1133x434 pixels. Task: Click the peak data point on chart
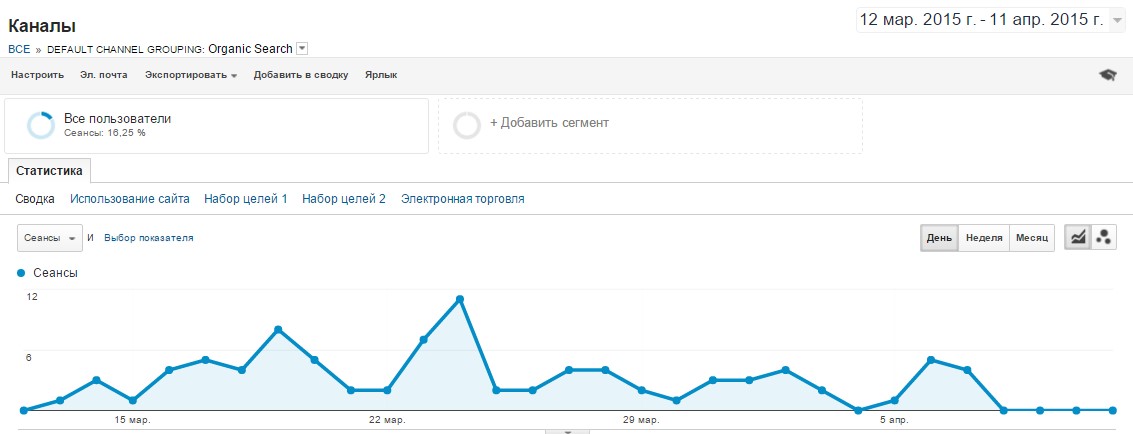460,299
